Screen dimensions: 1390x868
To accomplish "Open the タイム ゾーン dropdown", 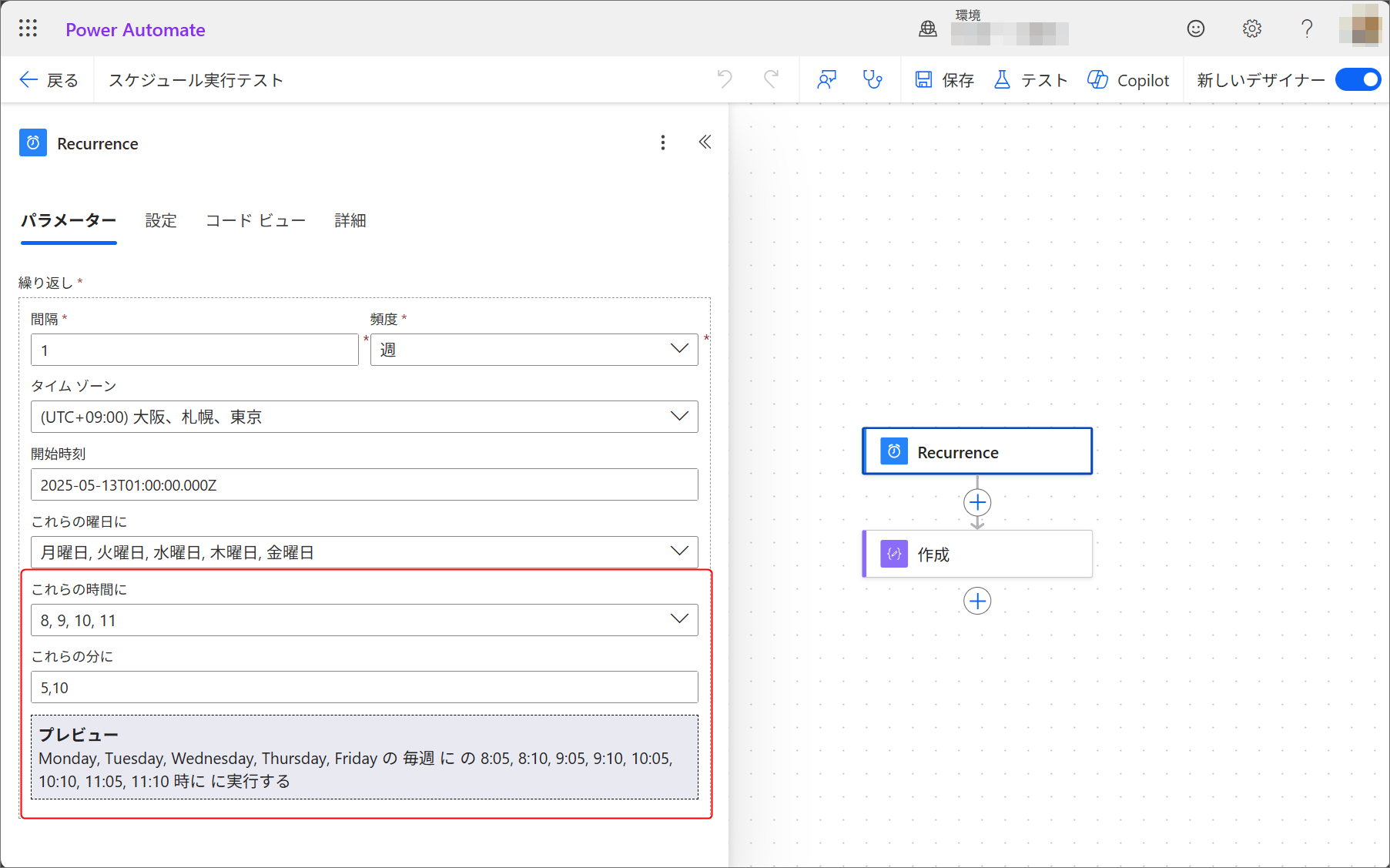I will click(x=364, y=417).
